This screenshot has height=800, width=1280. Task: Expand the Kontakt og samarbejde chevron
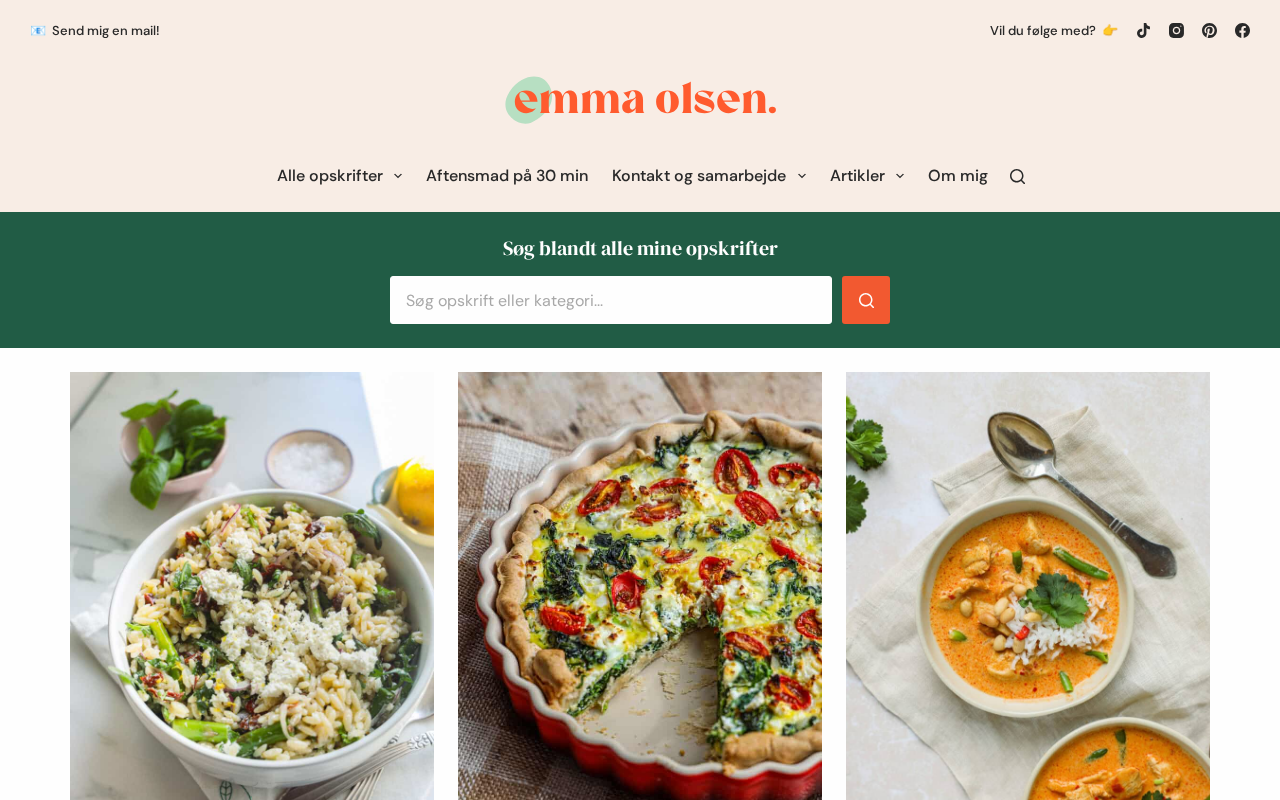click(801, 176)
